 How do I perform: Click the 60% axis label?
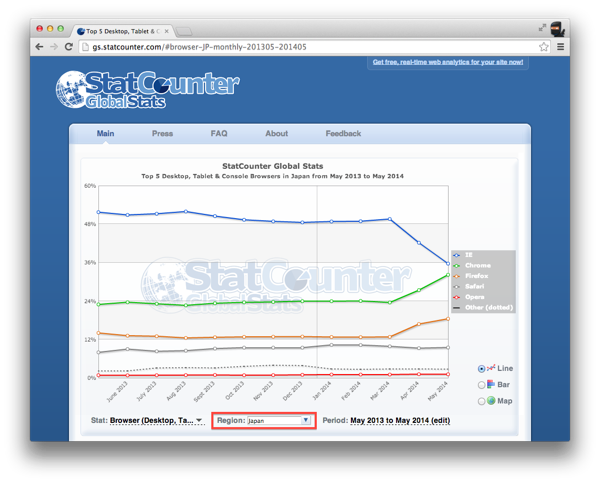[90, 186]
